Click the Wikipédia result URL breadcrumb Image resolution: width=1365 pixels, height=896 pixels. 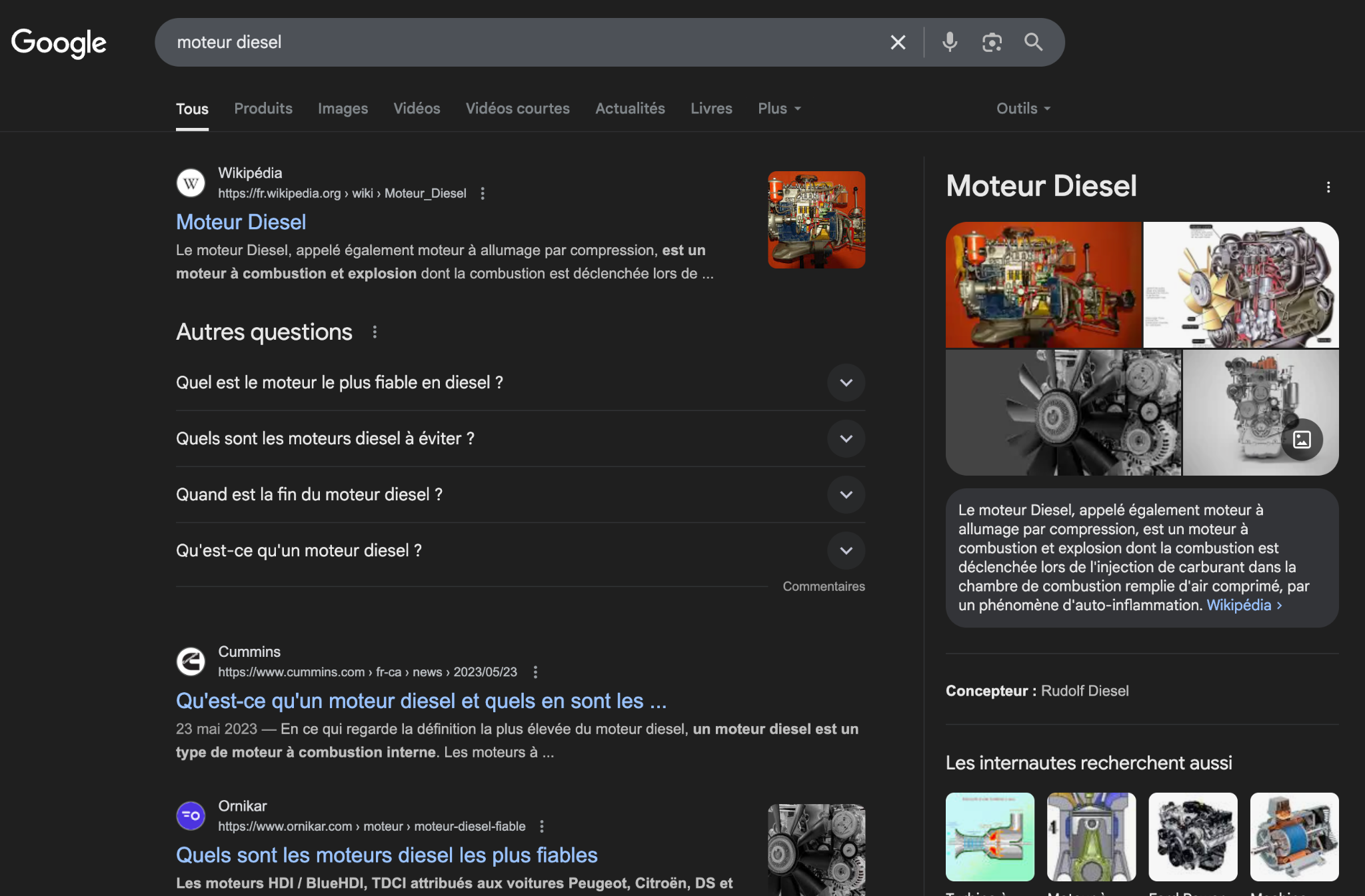click(x=342, y=193)
